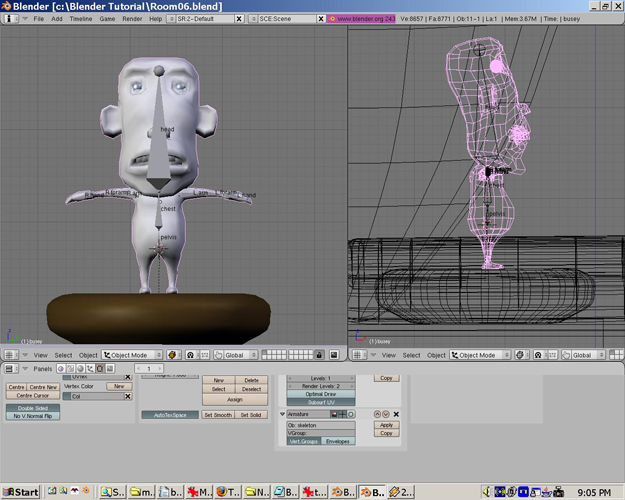
Task: Click the buttons window type icon
Action: 9,369
